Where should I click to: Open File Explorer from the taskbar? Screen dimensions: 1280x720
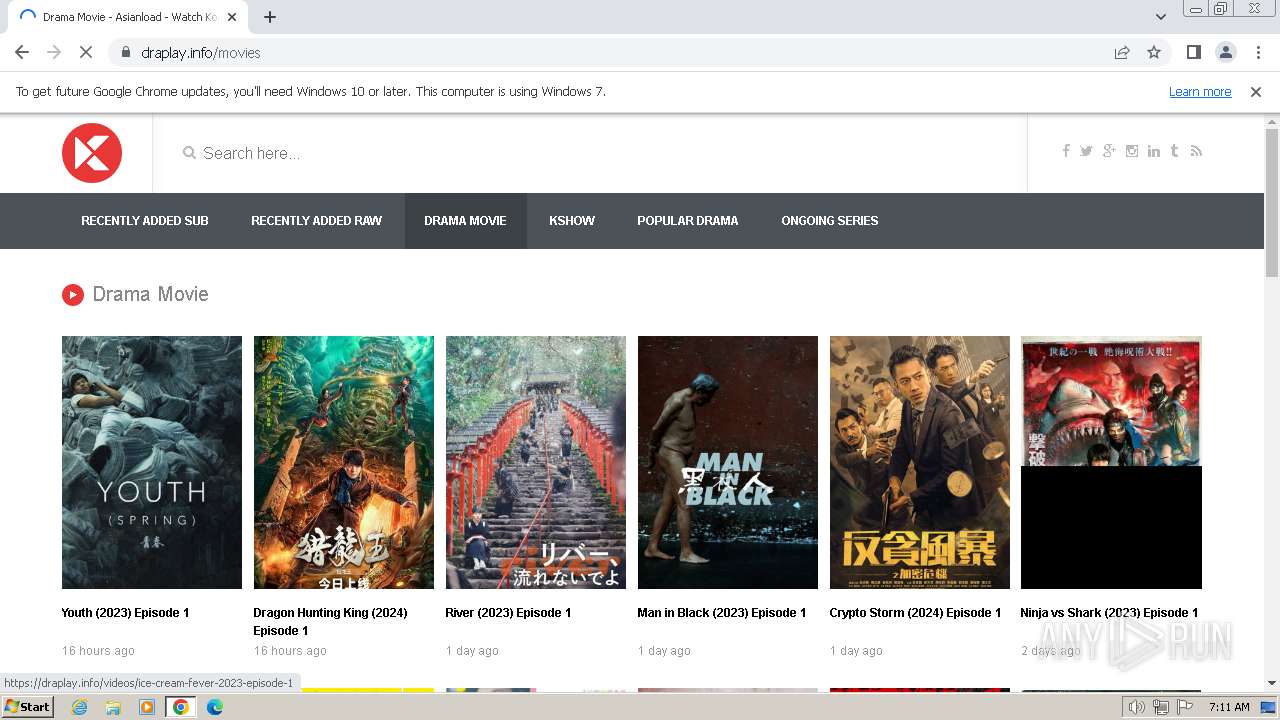[x=113, y=707]
